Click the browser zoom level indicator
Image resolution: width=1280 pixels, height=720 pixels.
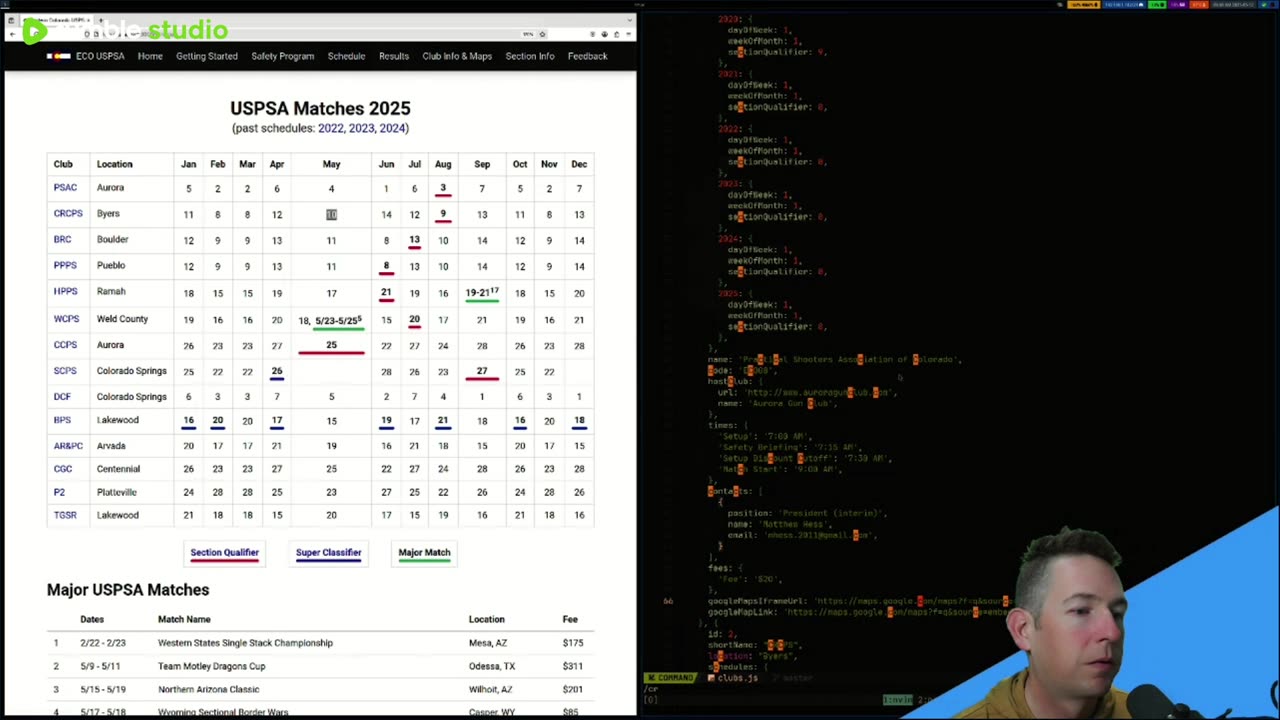tap(528, 34)
